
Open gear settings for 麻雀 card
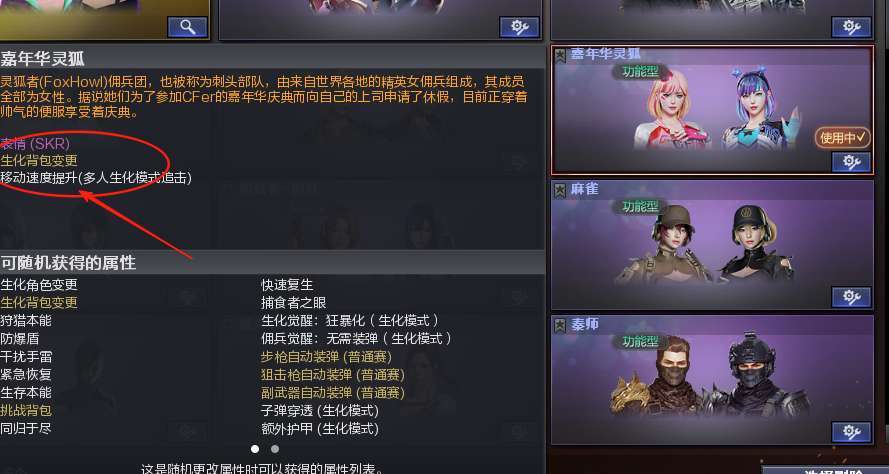tap(851, 297)
